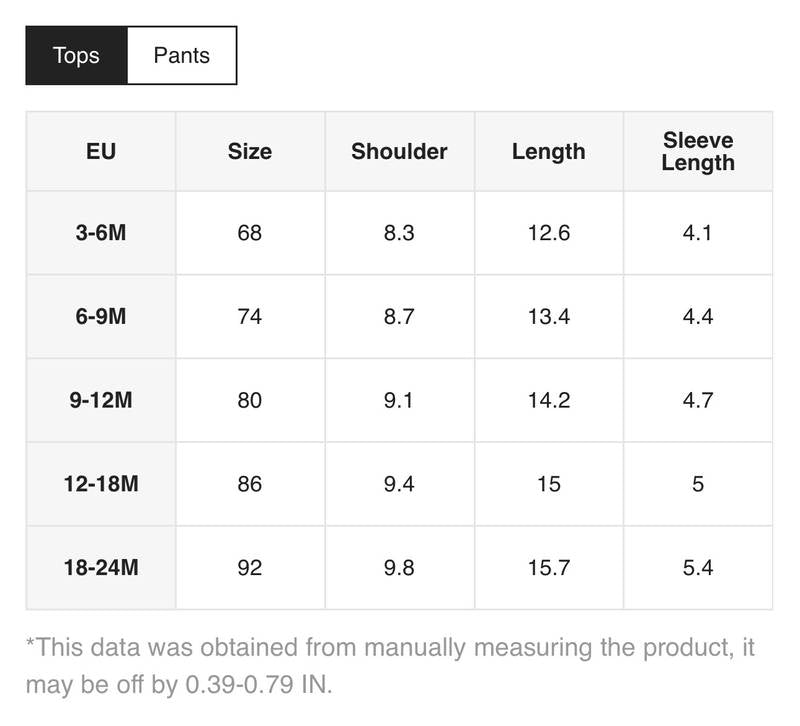Click size value 68 for 3-6M
The image size is (800, 726).
(249, 233)
